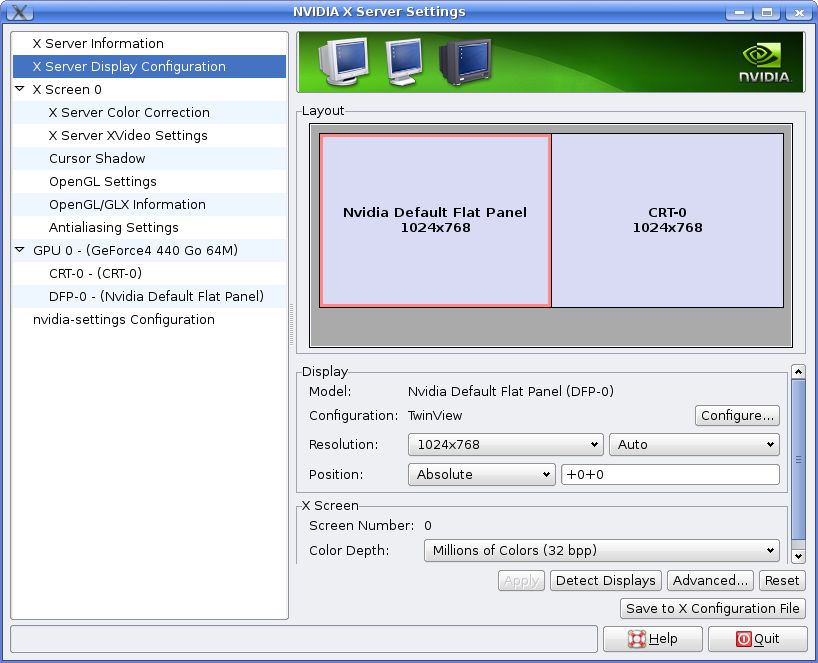Image resolution: width=818 pixels, height=663 pixels.
Task: Open OpenGL Settings page
Action: [x=149, y=181]
